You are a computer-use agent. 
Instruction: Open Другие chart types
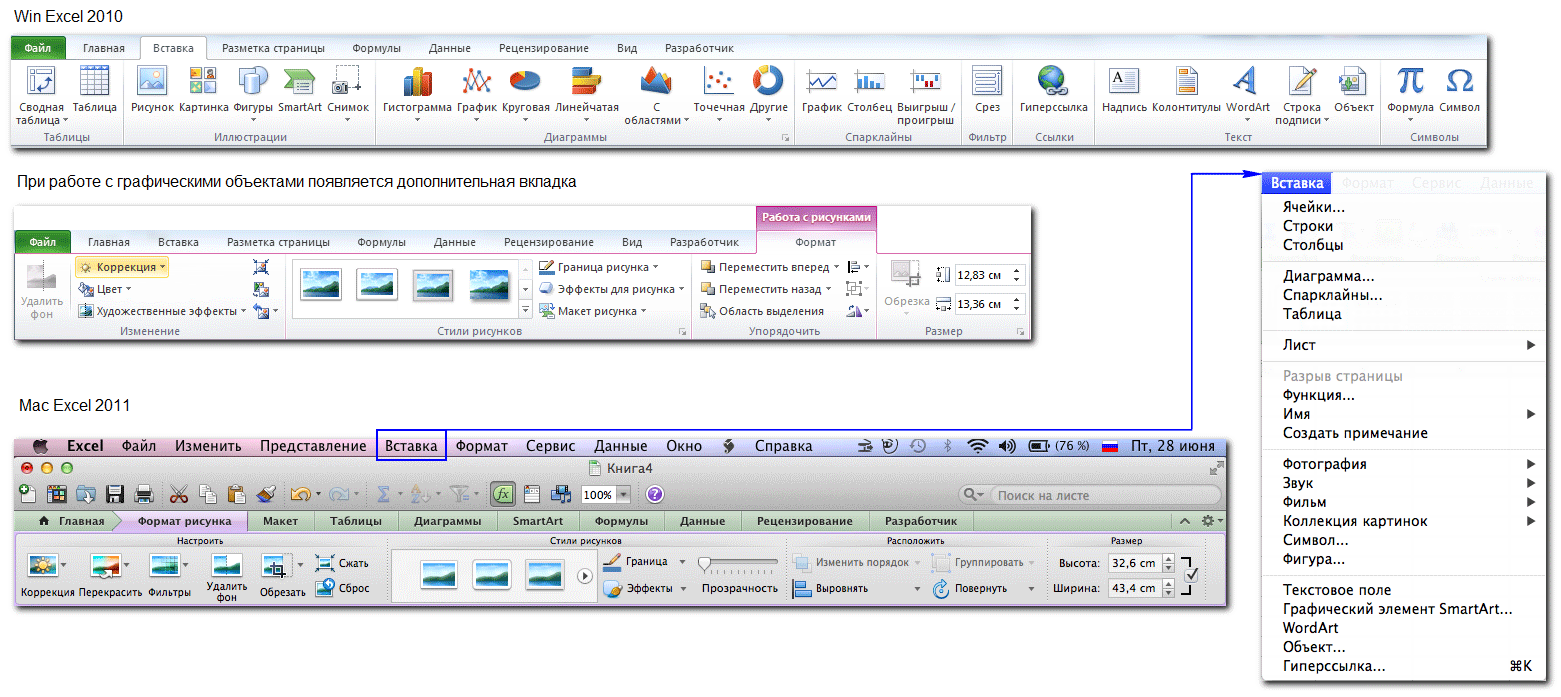[768, 80]
